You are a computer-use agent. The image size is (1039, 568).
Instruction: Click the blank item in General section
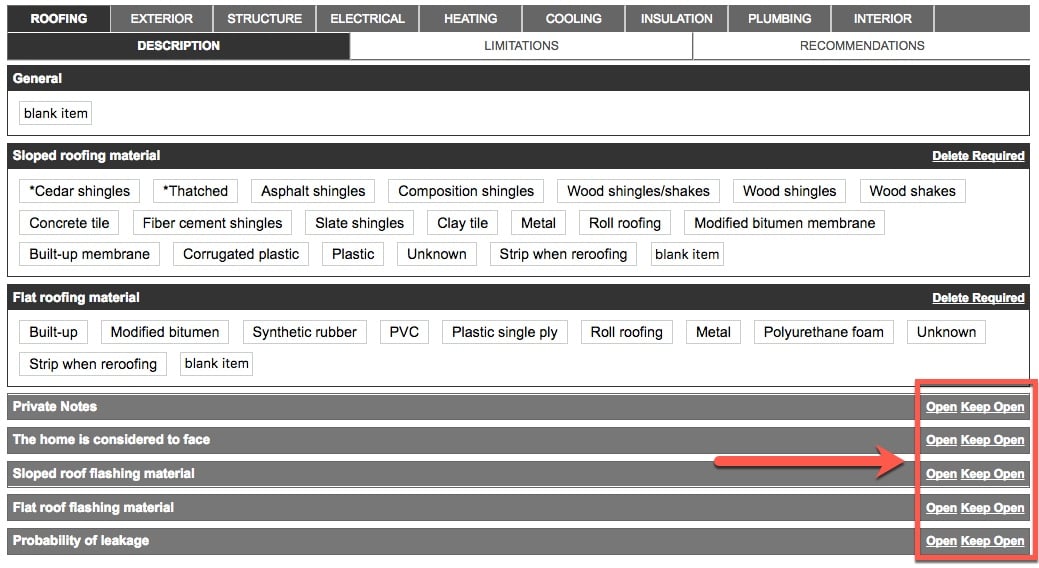tap(56, 113)
